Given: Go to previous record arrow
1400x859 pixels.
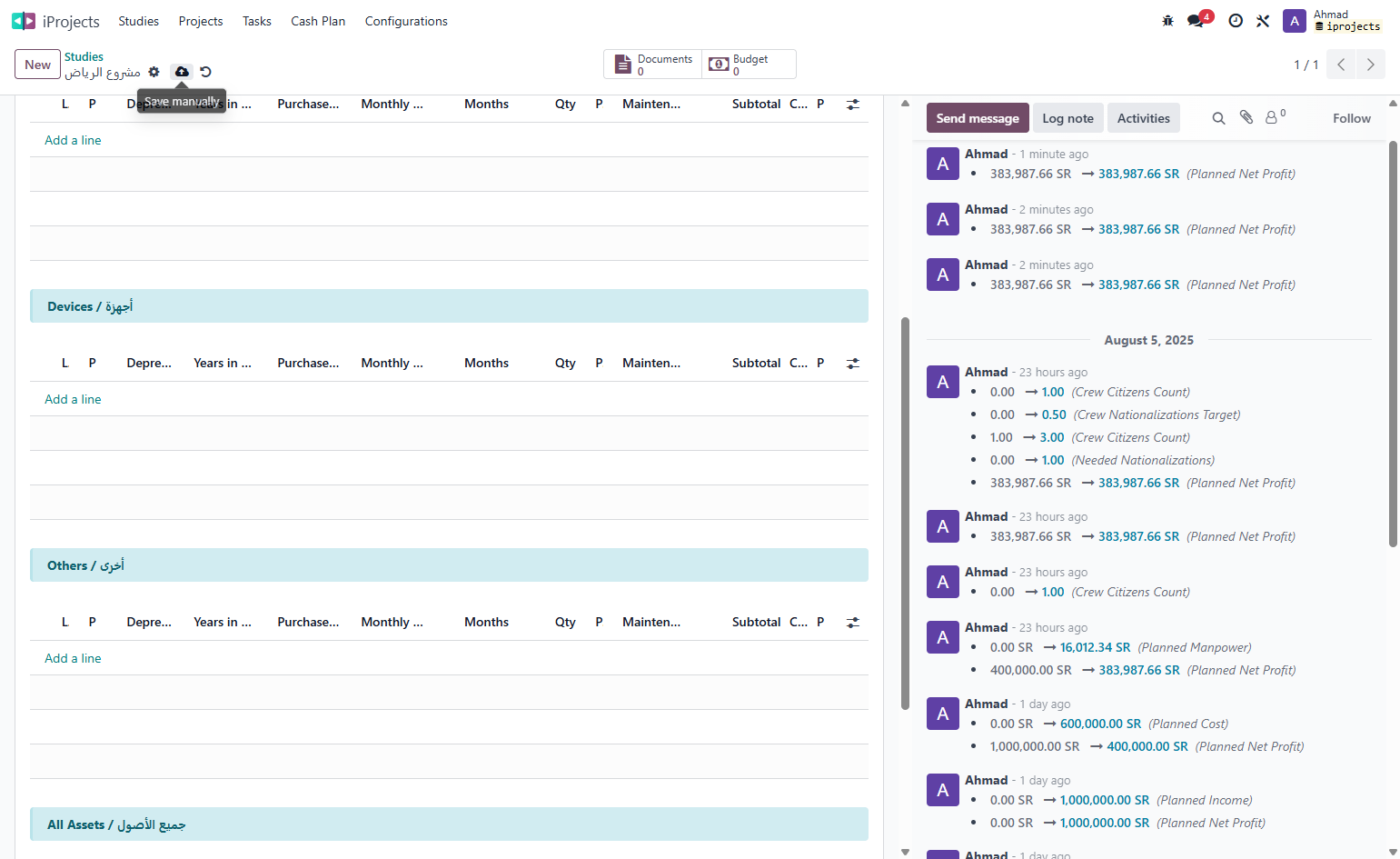Looking at the screenshot, I should 1341,65.
